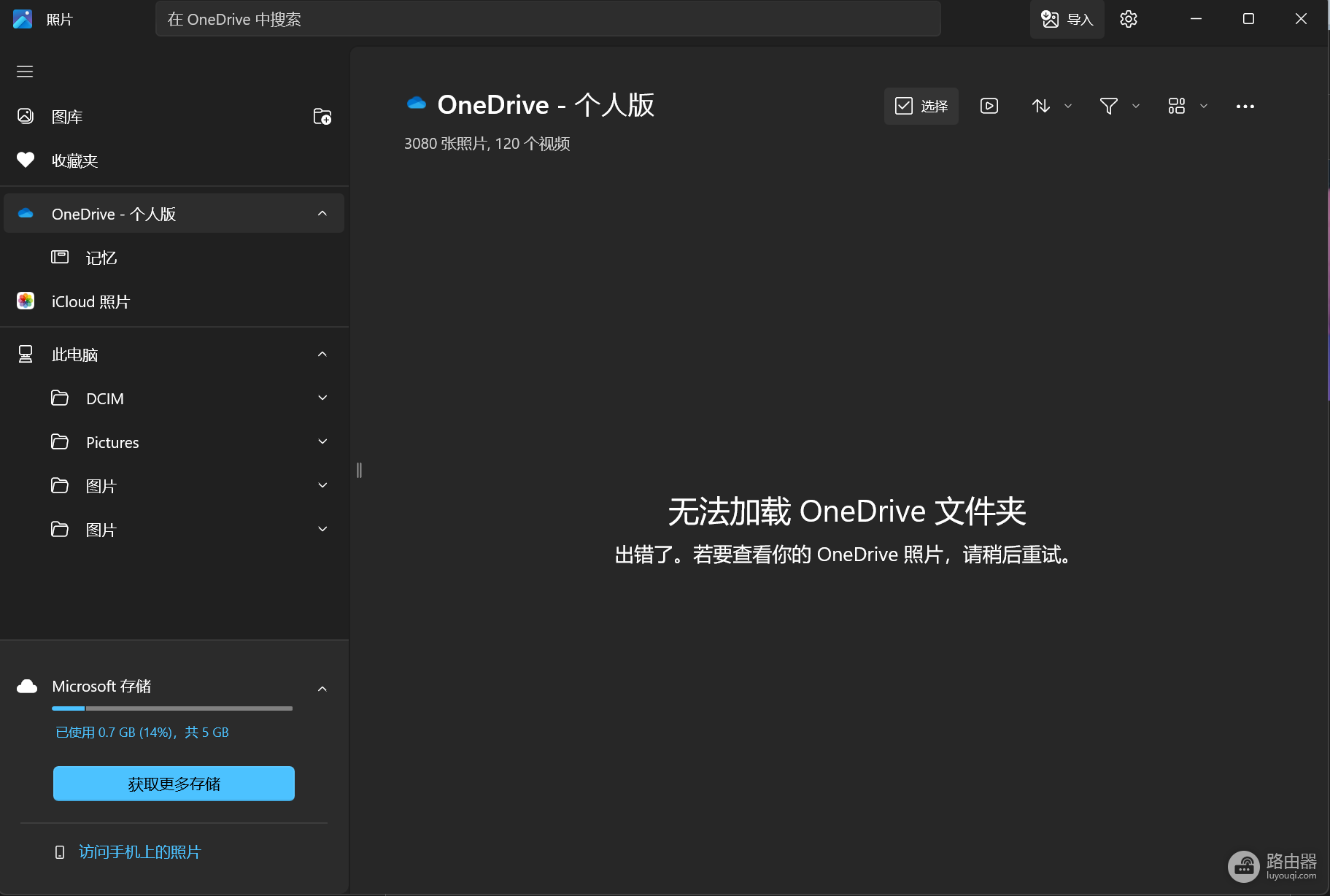Screen dimensions: 1330x896
Task: Expand the Pictures folder chevron
Action: (x=322, y=441)
